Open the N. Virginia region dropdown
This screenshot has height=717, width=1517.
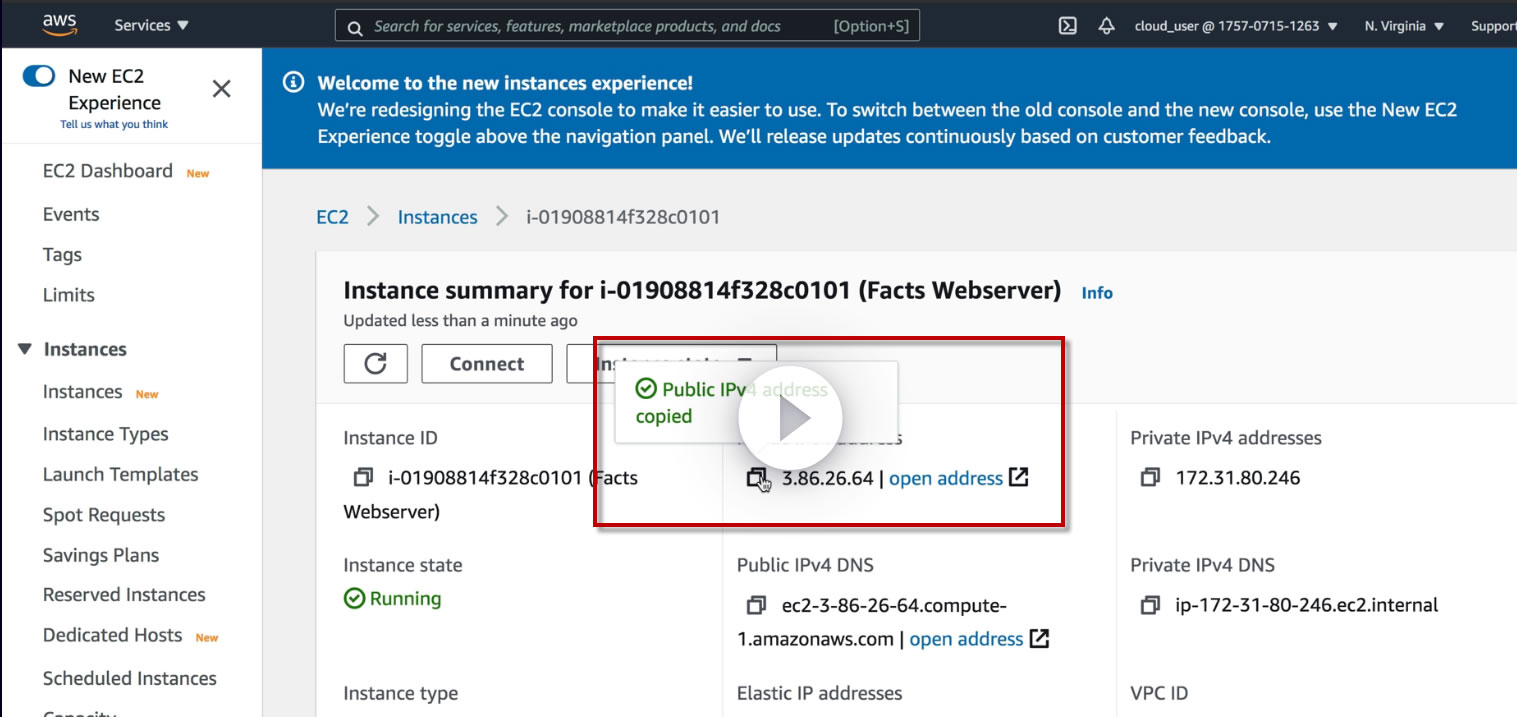(1404, 26)
